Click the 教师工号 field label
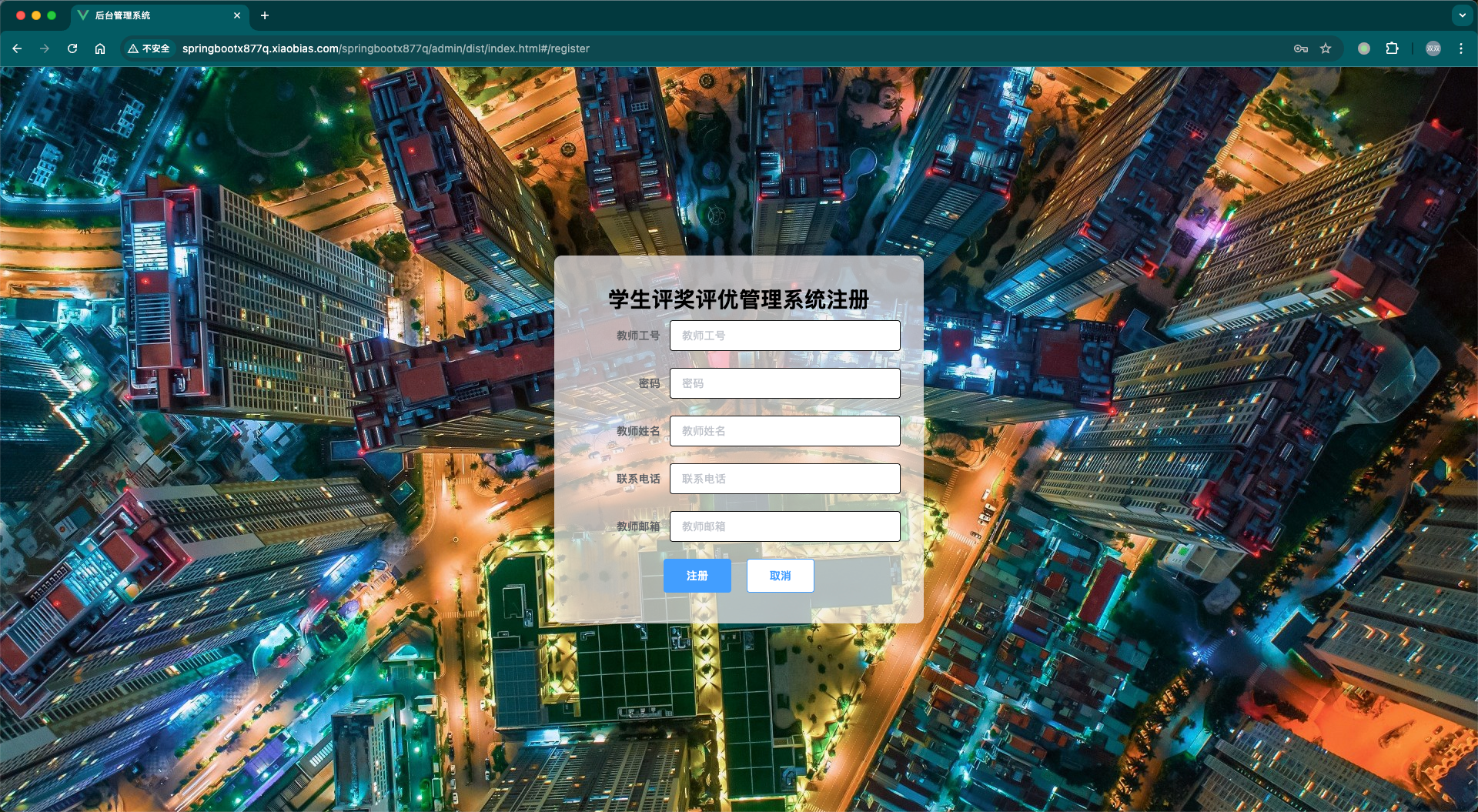This screenshot has height=812, width=1478. pos(638,336)
